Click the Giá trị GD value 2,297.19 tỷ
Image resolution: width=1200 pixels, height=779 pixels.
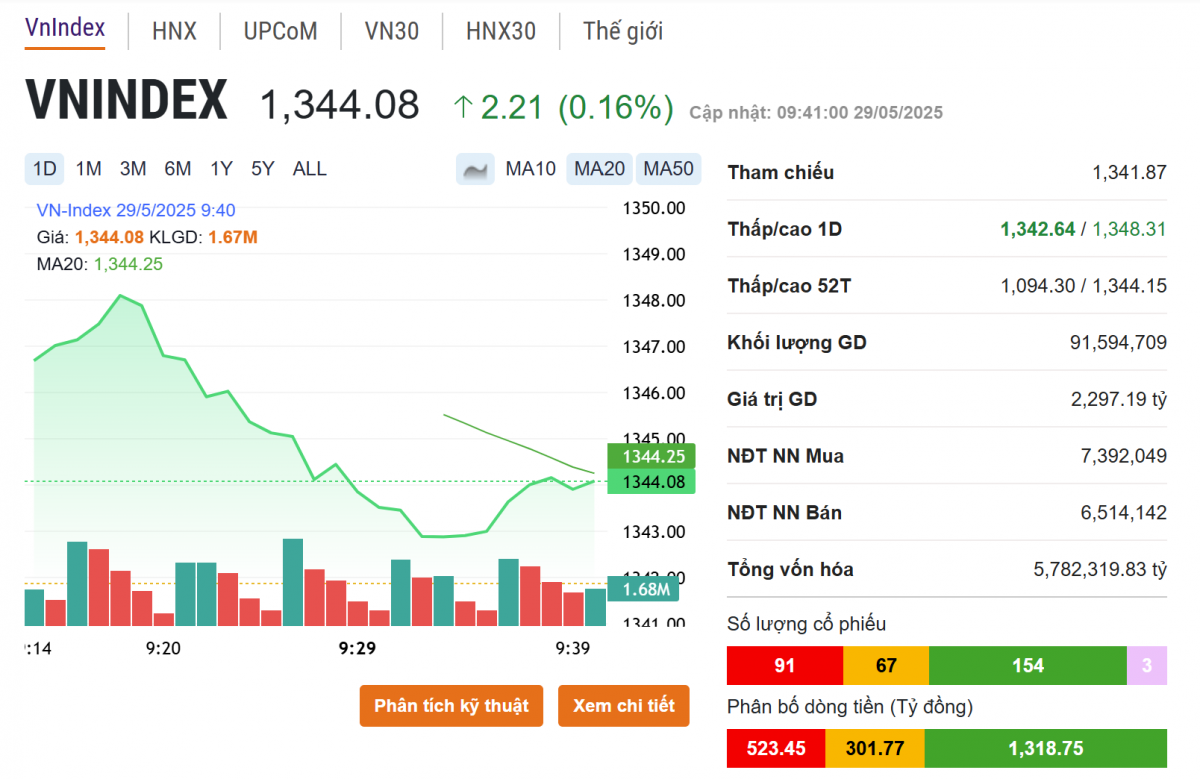point(1119,400)
